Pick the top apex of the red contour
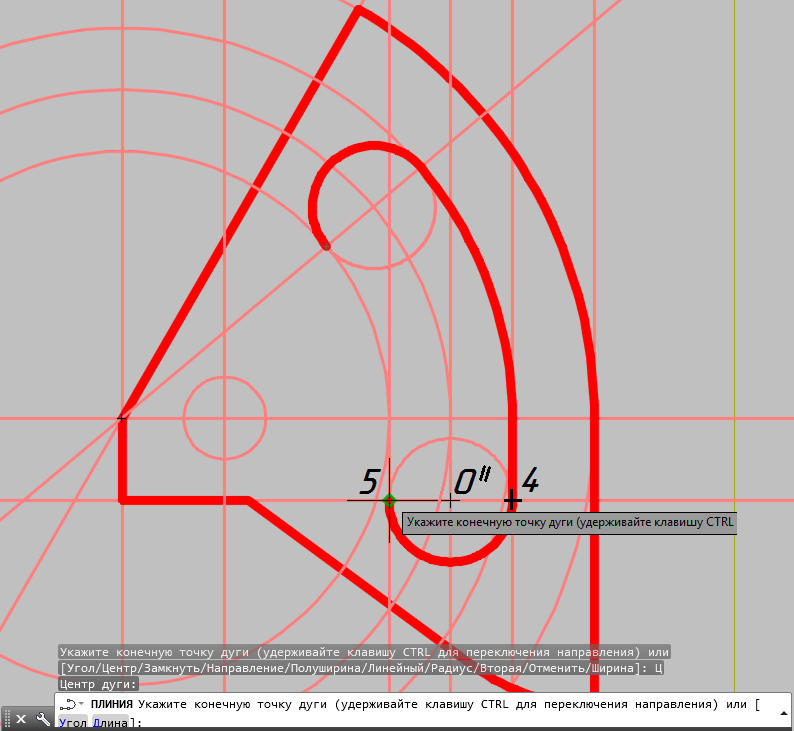Viewport: 794px width, 731px height. (x=358, y=9)
